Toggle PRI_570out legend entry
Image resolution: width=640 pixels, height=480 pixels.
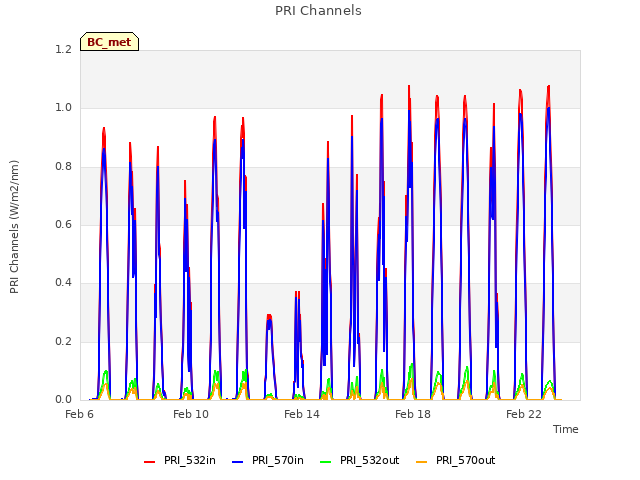pyautogui.click(x=456, y=460)
